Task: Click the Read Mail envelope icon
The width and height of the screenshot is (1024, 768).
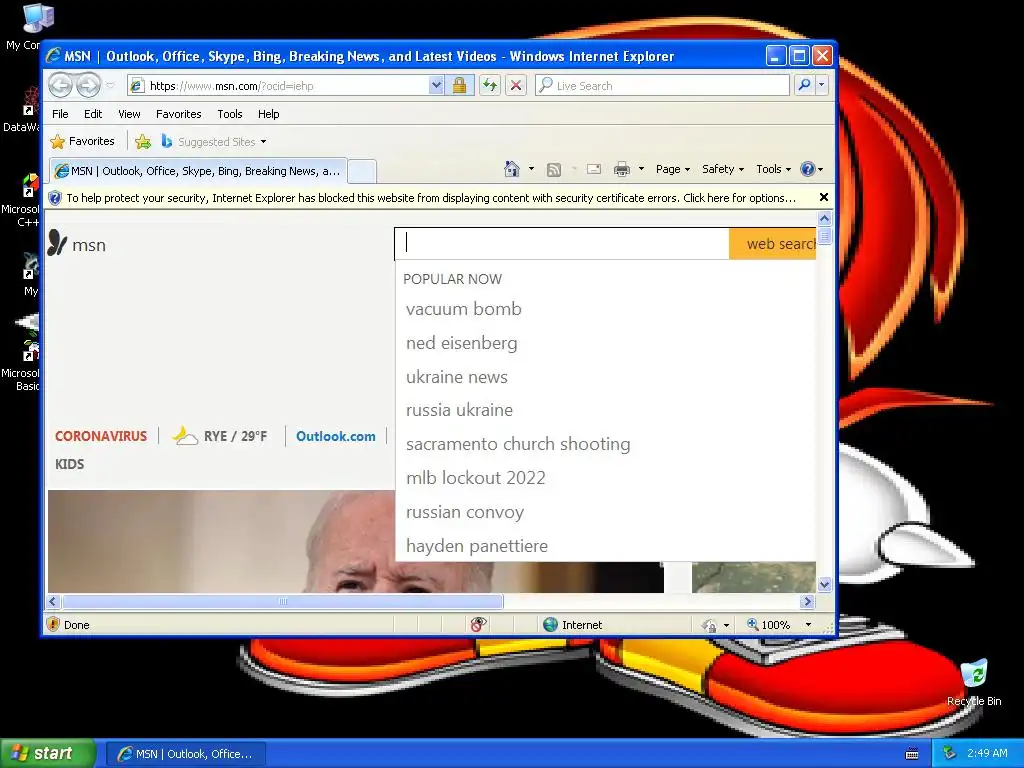Action: click(x=594, y=169)
